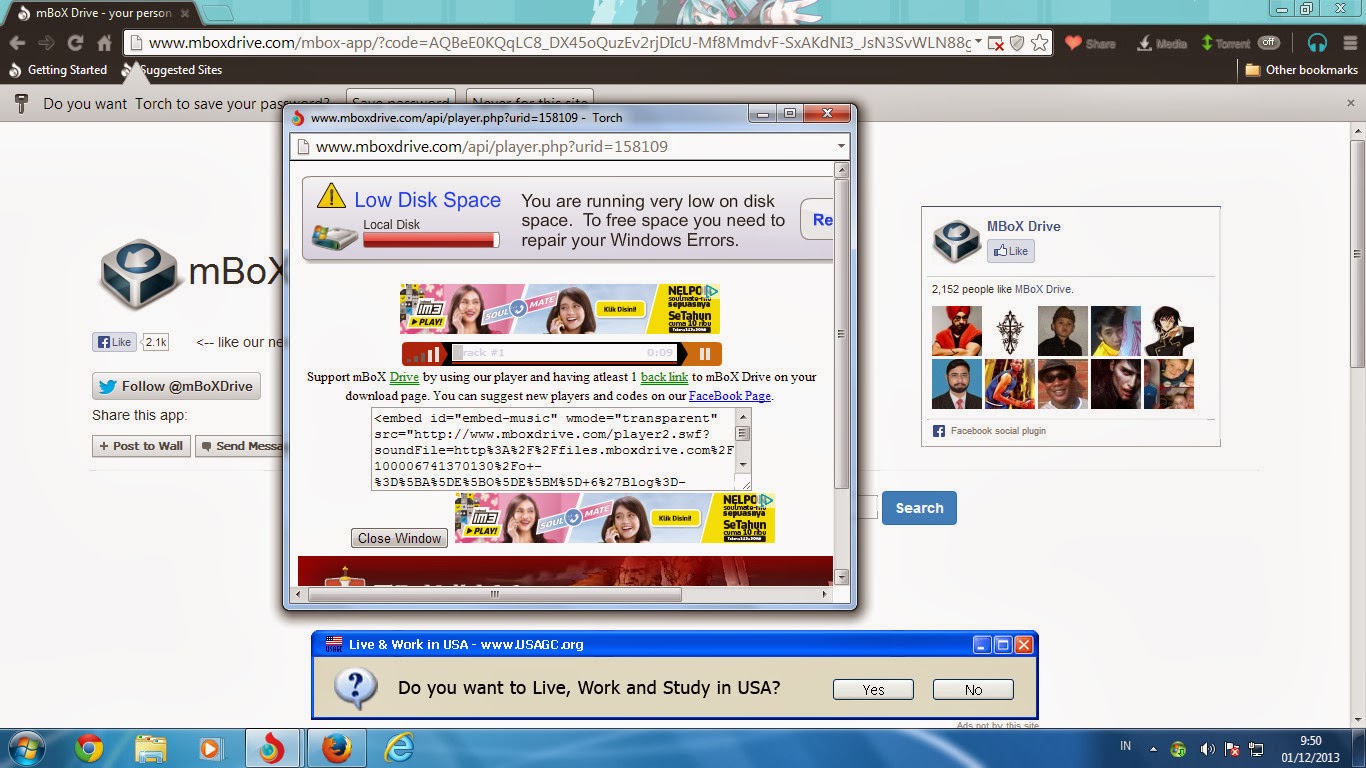Open the green Drive link
This screenshot has width=1366, height=768.
tap(404, 377)
